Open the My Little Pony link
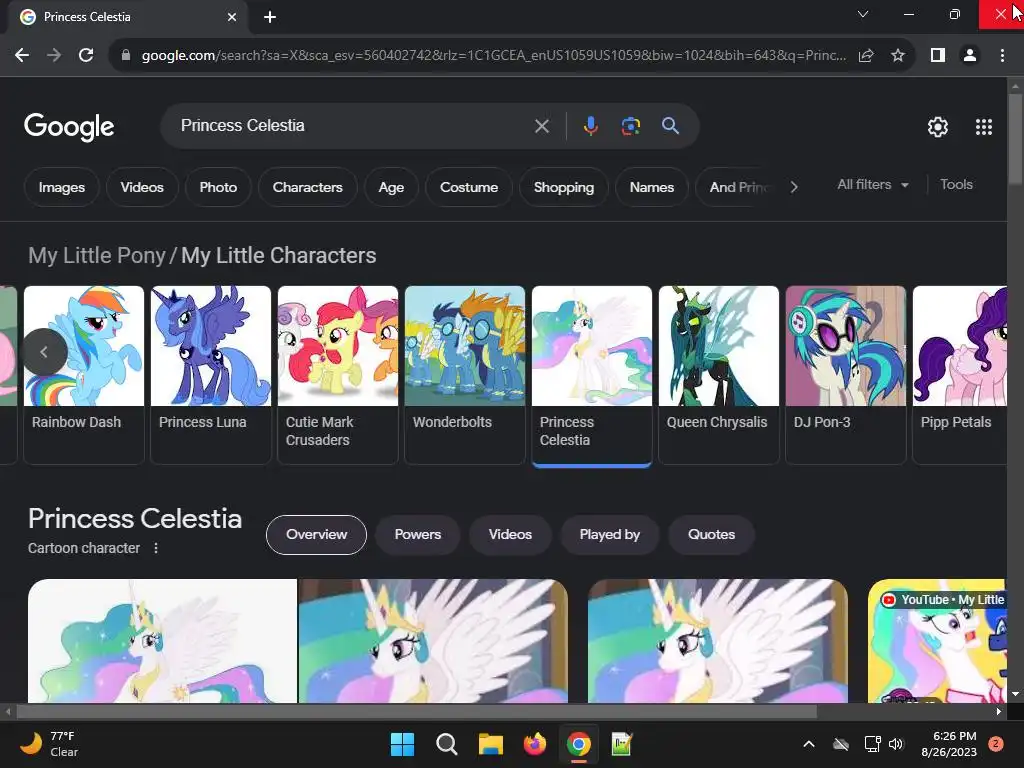Screen dimensions: 1024x768 [x=97, y=255]
